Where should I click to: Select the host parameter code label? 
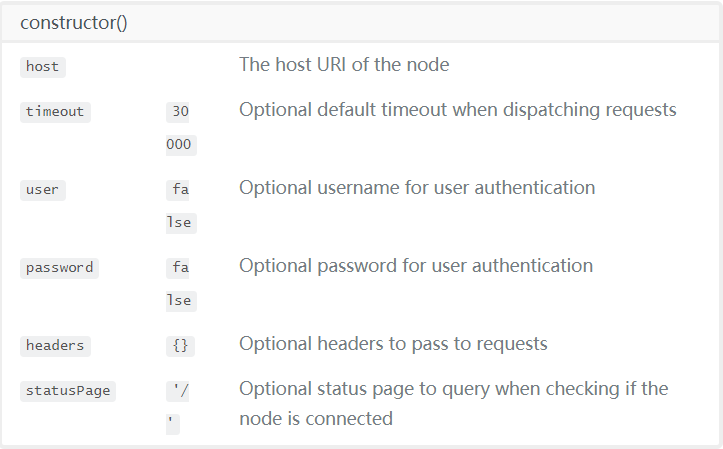pos(43,67)
